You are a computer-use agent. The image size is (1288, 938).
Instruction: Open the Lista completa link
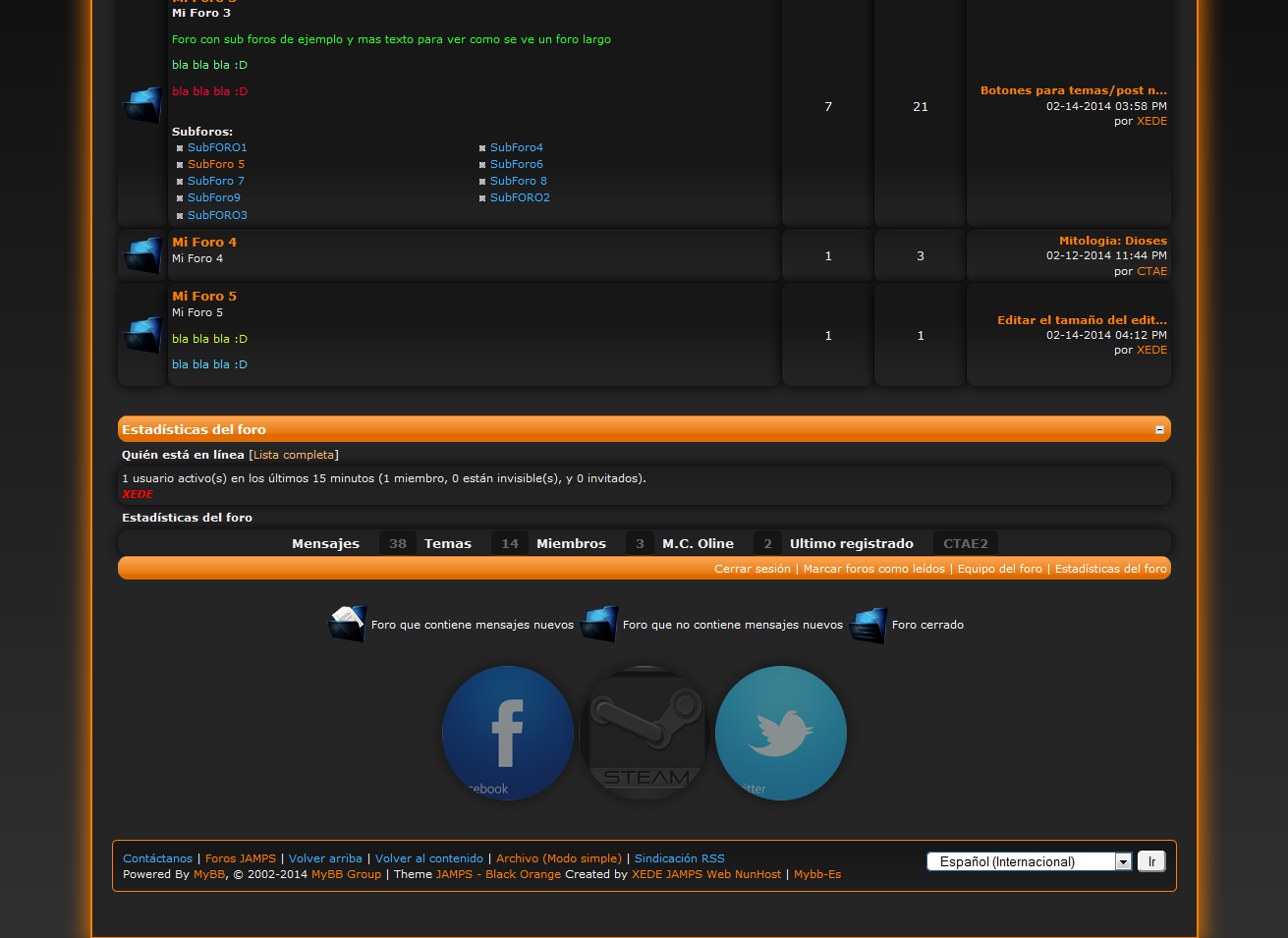point(294,455)
